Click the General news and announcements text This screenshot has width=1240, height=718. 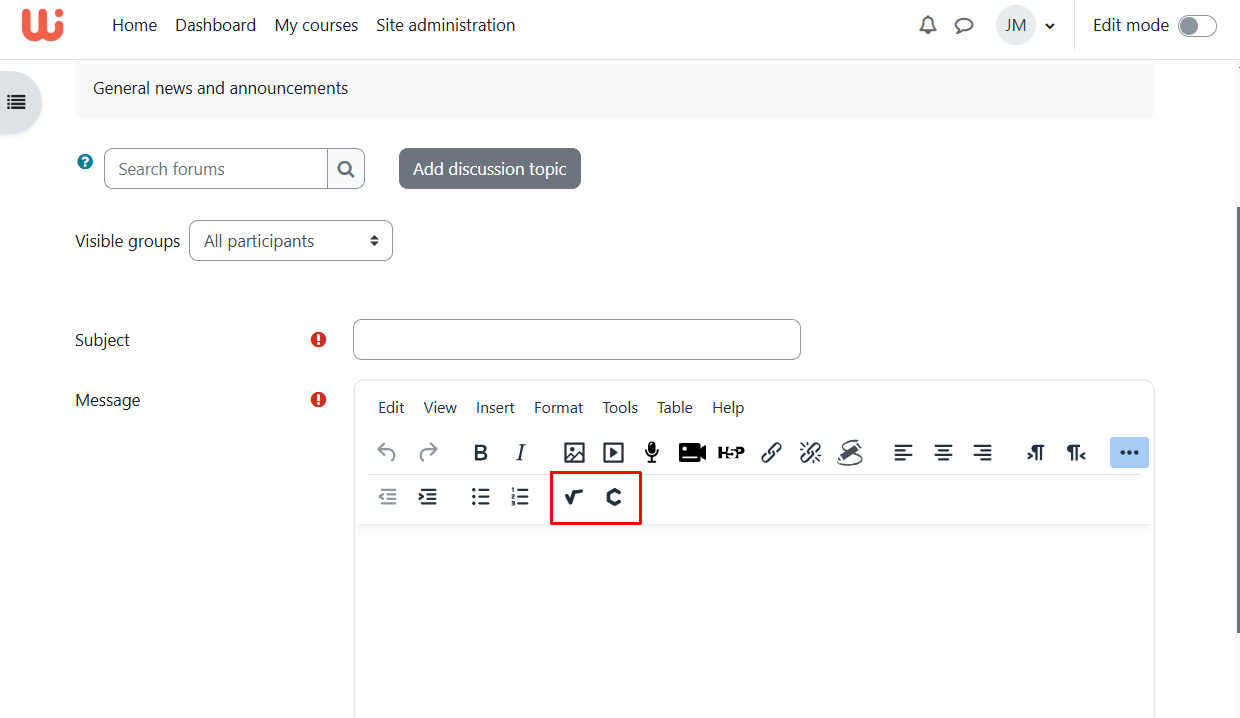(x=221, y=88)
